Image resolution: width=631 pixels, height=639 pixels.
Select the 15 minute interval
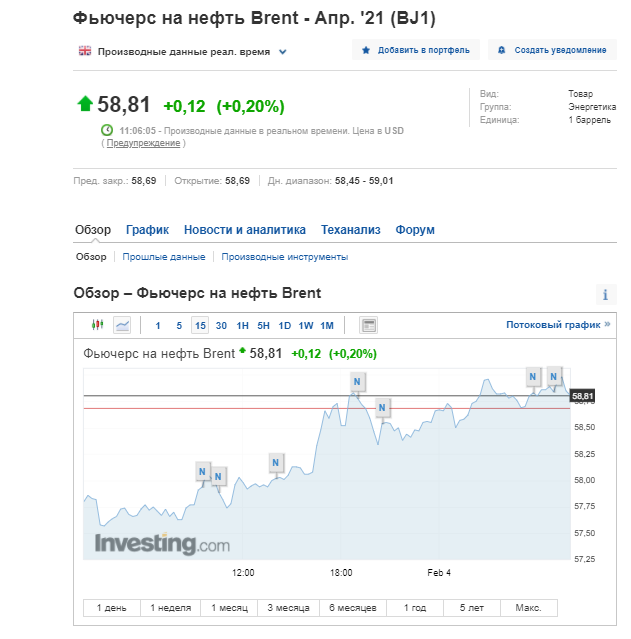coord(200,325)
